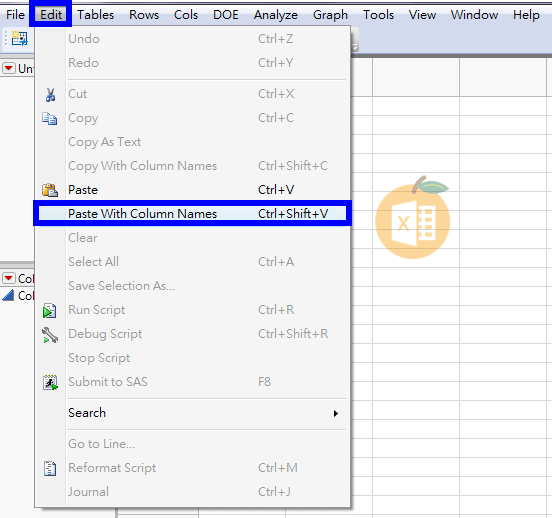Open the Analyze menu
Screen dimensions: 552x518
point(276,15)
